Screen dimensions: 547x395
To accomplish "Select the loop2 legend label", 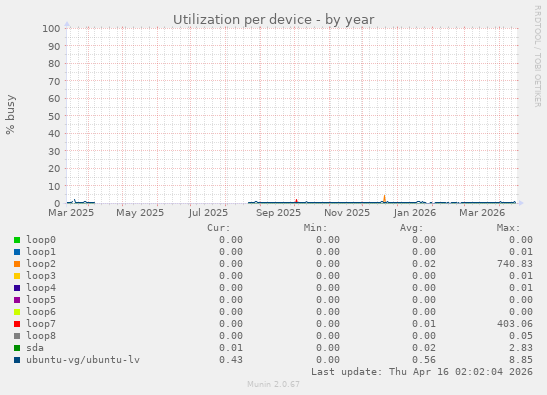I will [41, 264].
